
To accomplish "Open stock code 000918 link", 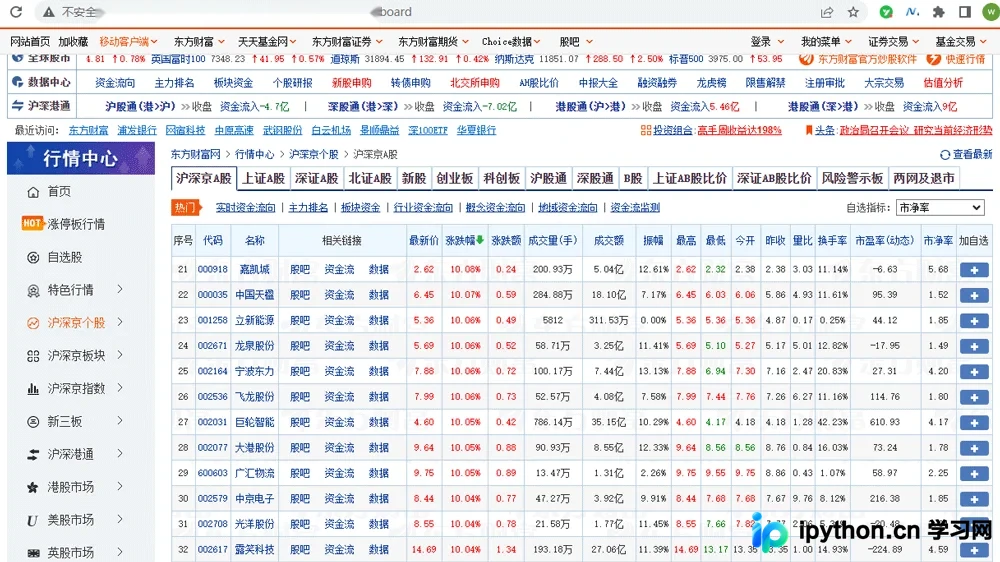I will point(212,269).
